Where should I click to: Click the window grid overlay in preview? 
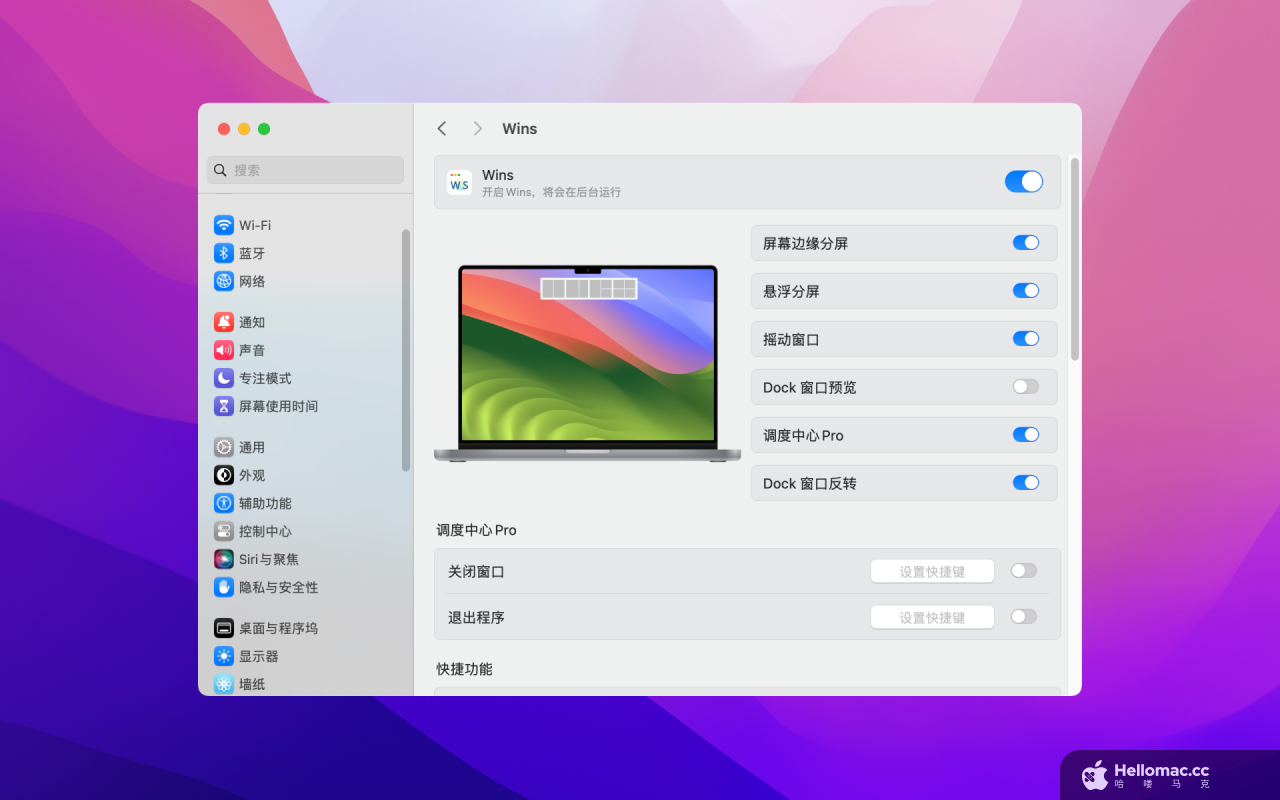point(589,289)
